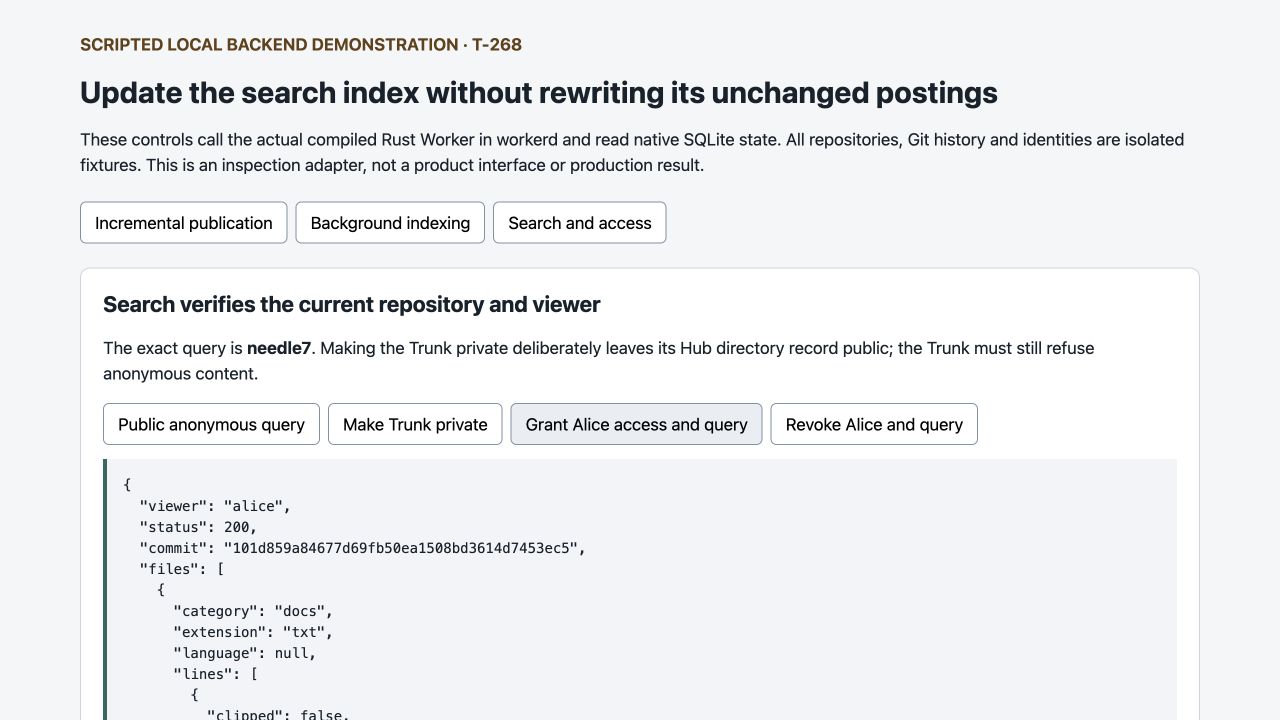Click the bold needle7 query term
This screenshot has height=720, width=1280.
coord(279,348)
